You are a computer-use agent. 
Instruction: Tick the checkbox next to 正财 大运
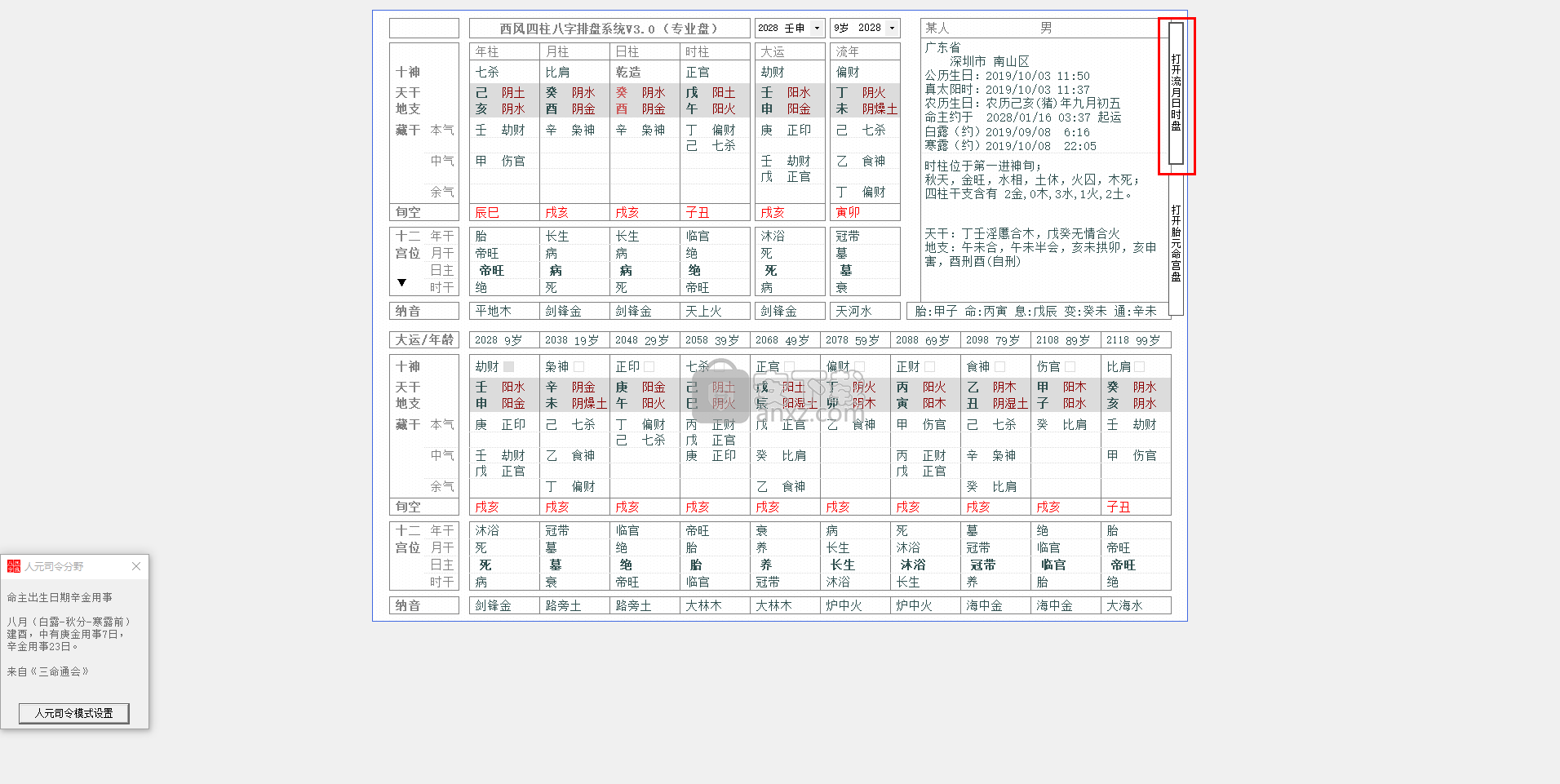coord(930,367)
